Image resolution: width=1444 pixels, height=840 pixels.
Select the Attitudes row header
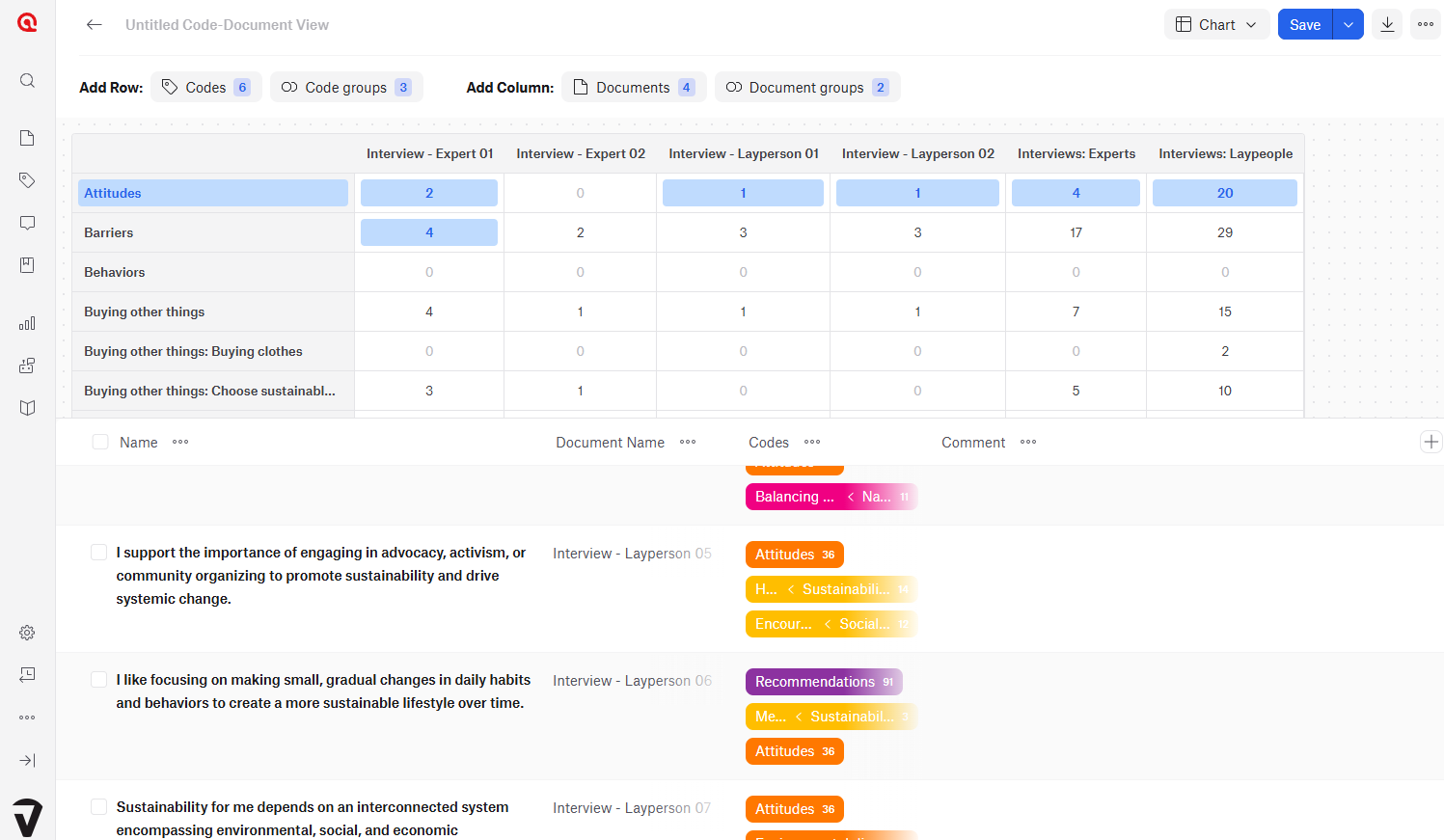click(213, 193)
